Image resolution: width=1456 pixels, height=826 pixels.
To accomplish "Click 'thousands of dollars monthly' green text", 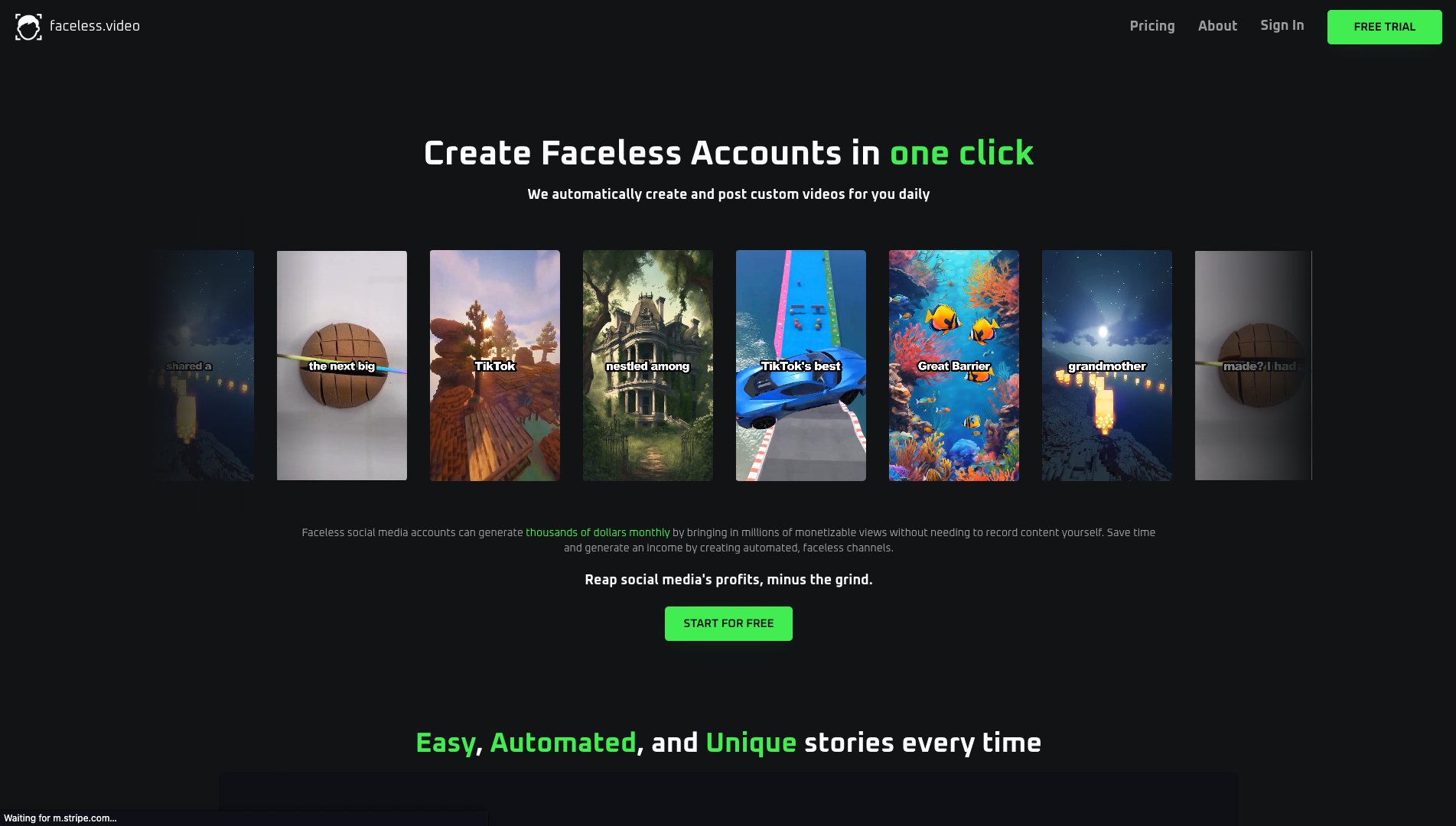I will [598, 532].
